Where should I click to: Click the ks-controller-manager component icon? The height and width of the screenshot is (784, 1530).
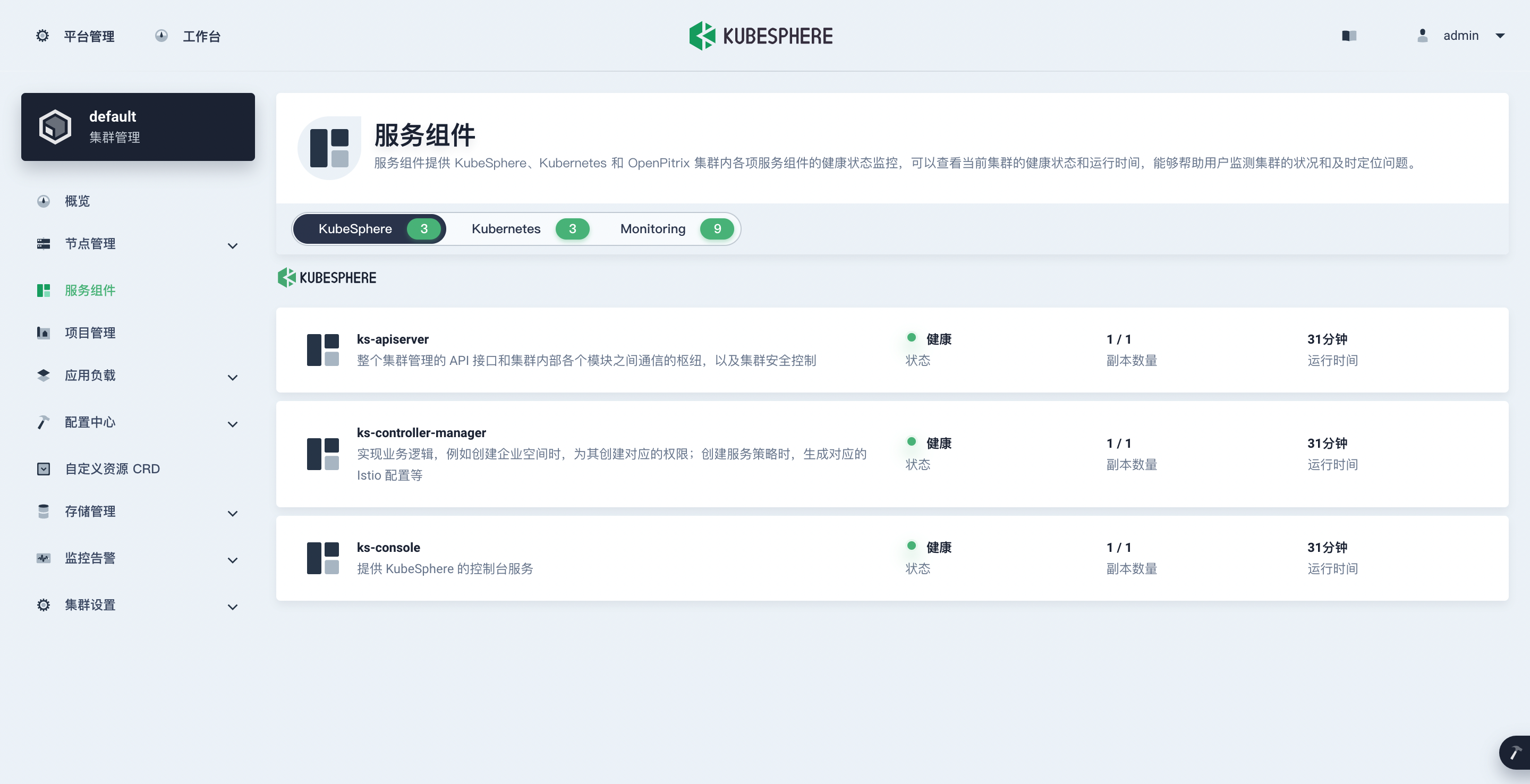coord(322,454)
